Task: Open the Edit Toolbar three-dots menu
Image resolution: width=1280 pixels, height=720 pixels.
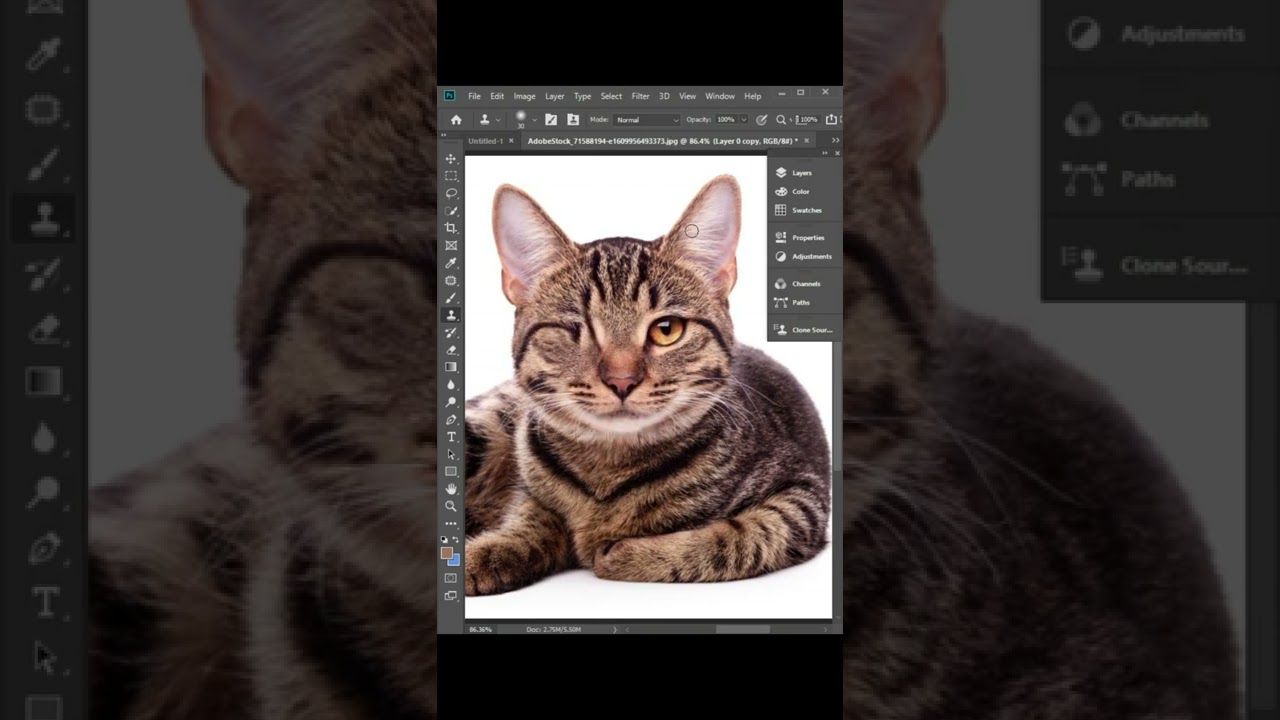Action: click(451, 523)
